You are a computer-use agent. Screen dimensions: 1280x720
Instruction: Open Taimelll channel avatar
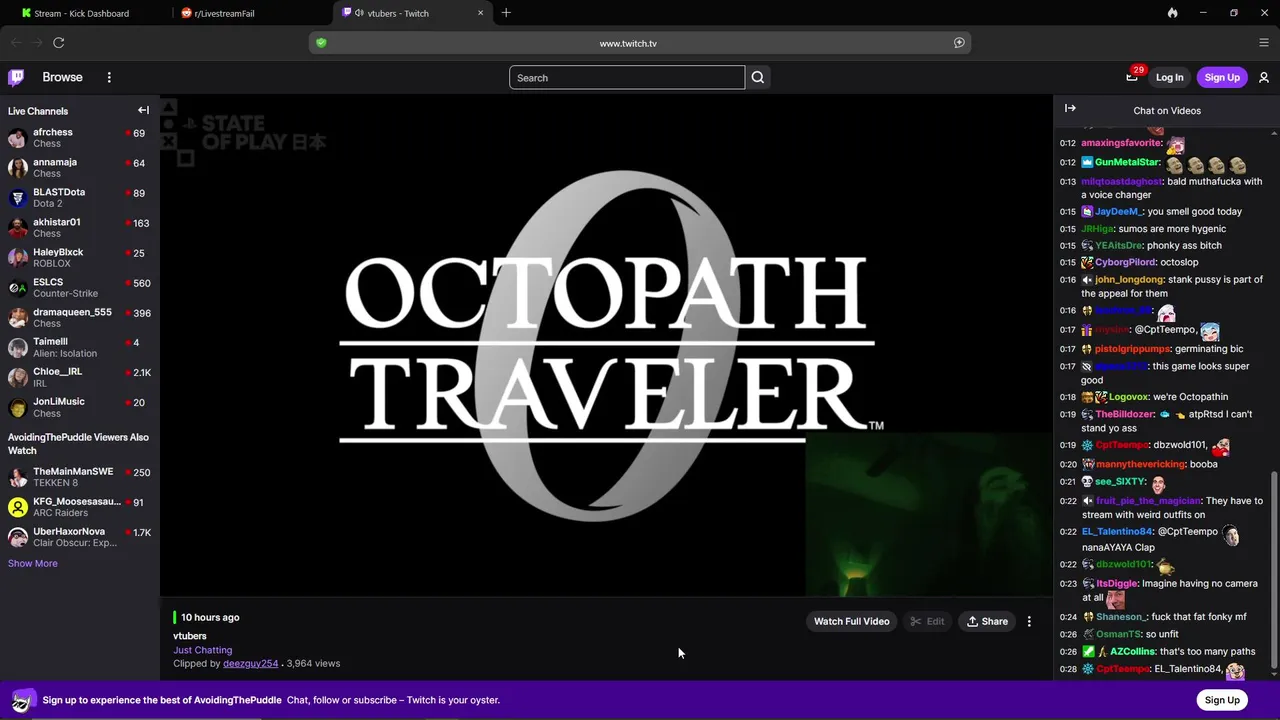(x=17, y=348)
